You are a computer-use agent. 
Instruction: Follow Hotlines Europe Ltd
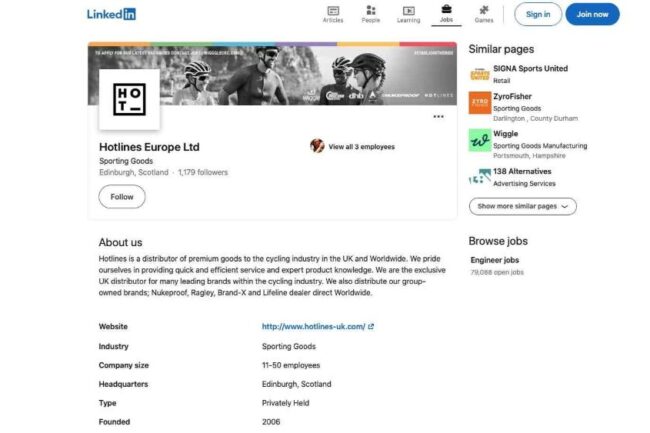[122, 197]
